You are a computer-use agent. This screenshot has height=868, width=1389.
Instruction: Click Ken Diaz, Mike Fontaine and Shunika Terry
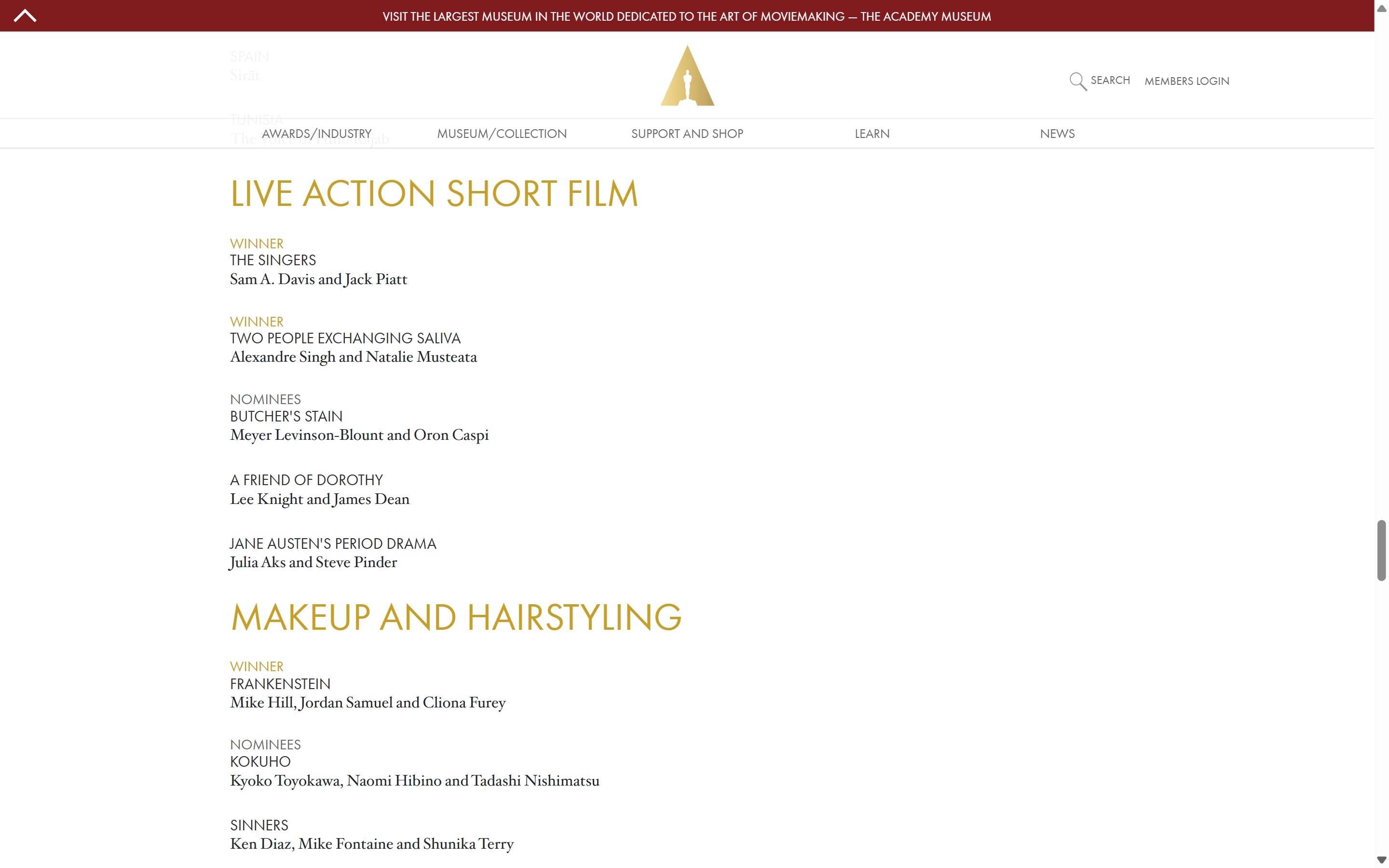pos(372,844)
